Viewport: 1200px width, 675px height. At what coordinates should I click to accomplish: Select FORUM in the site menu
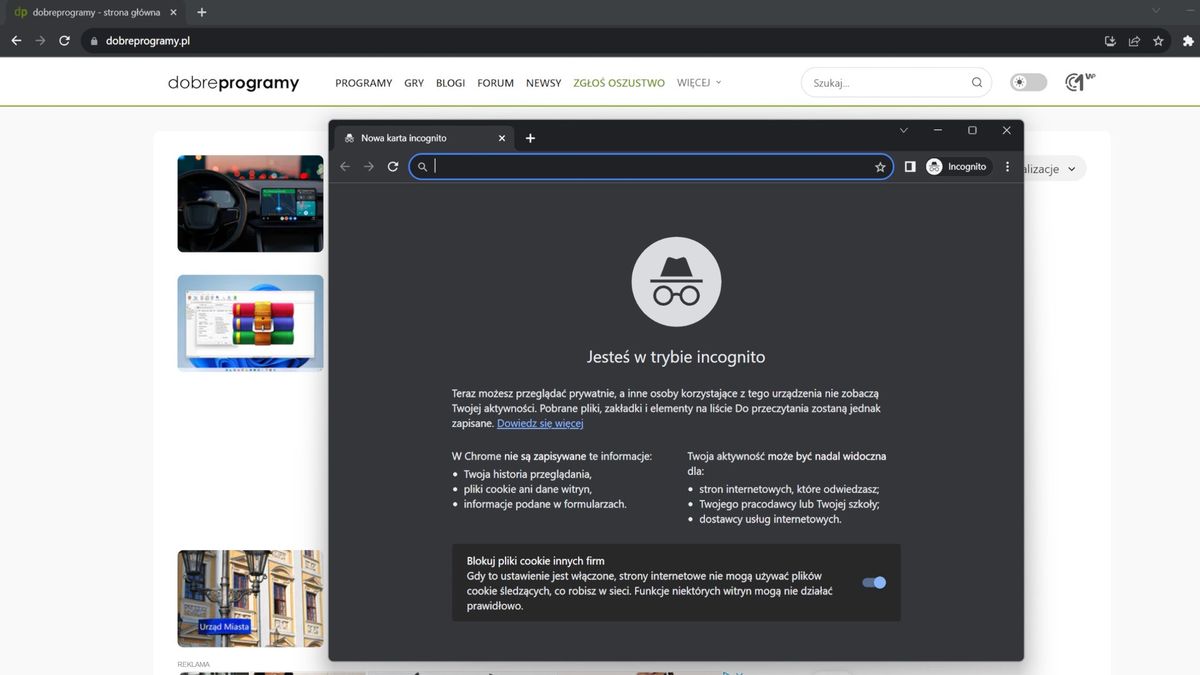(x=494, y=83)
